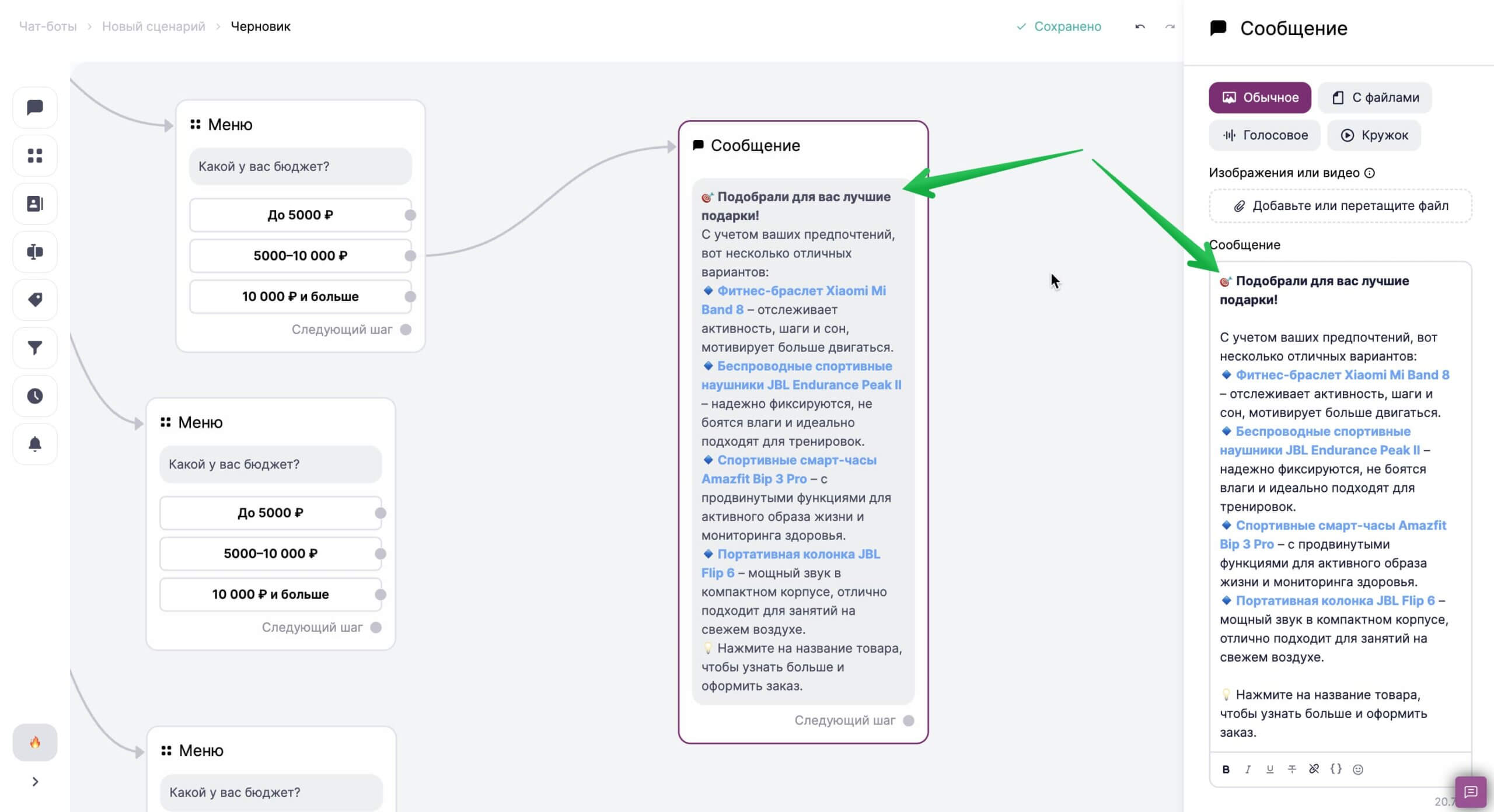Select the С файлами message type
Viewport: 1494px width, 812px height.
(x=1375, y=97)
